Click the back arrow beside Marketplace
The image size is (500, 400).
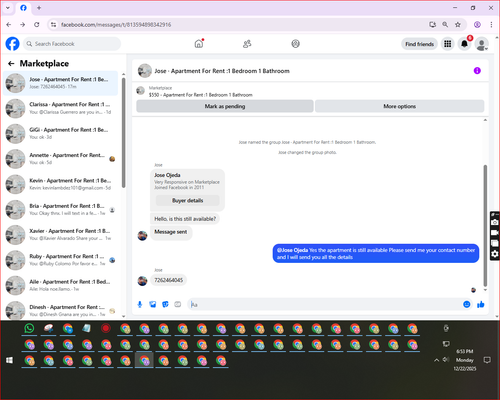coord(11,63)
